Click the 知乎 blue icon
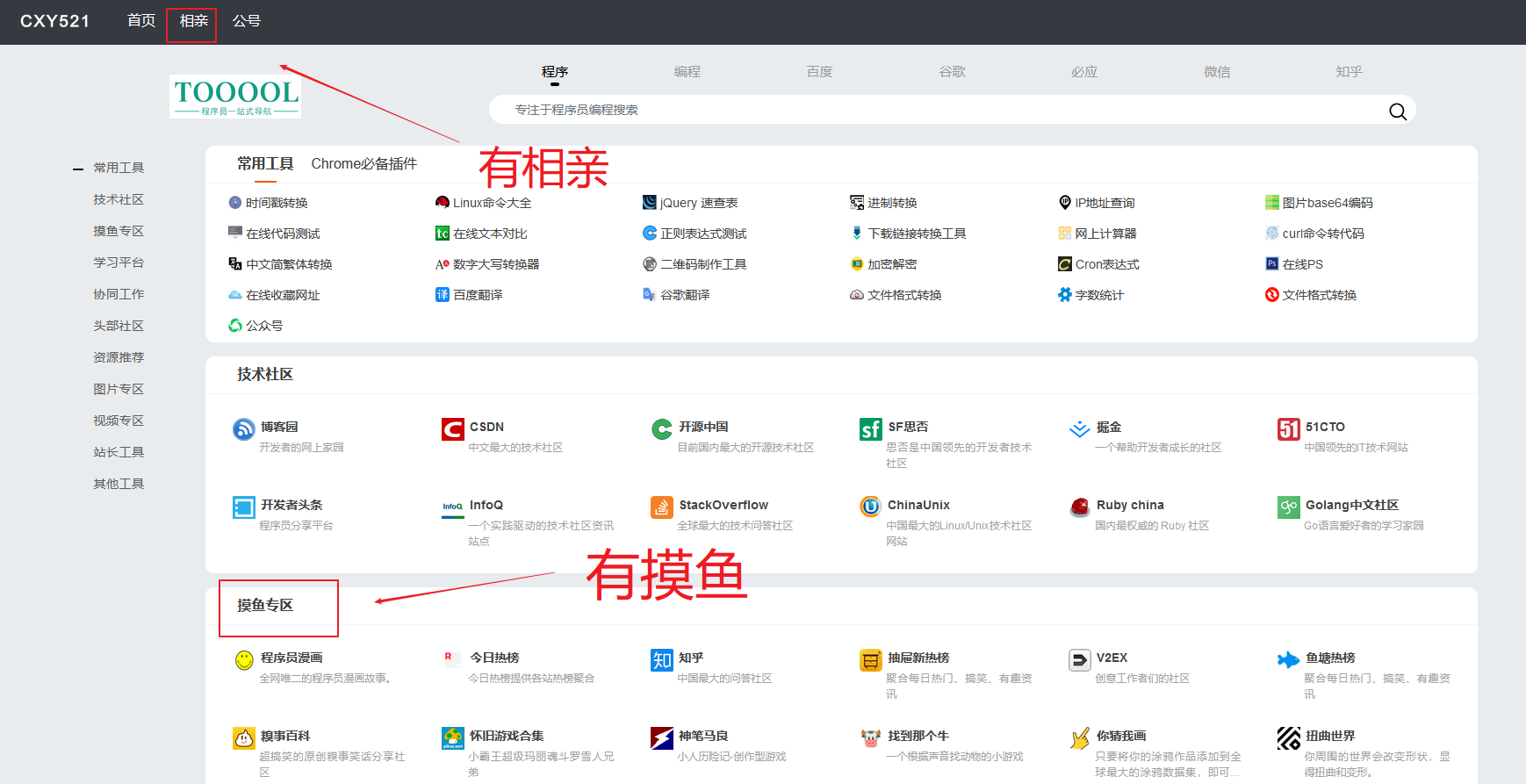The image size is (1526, 784). point(662,660)
